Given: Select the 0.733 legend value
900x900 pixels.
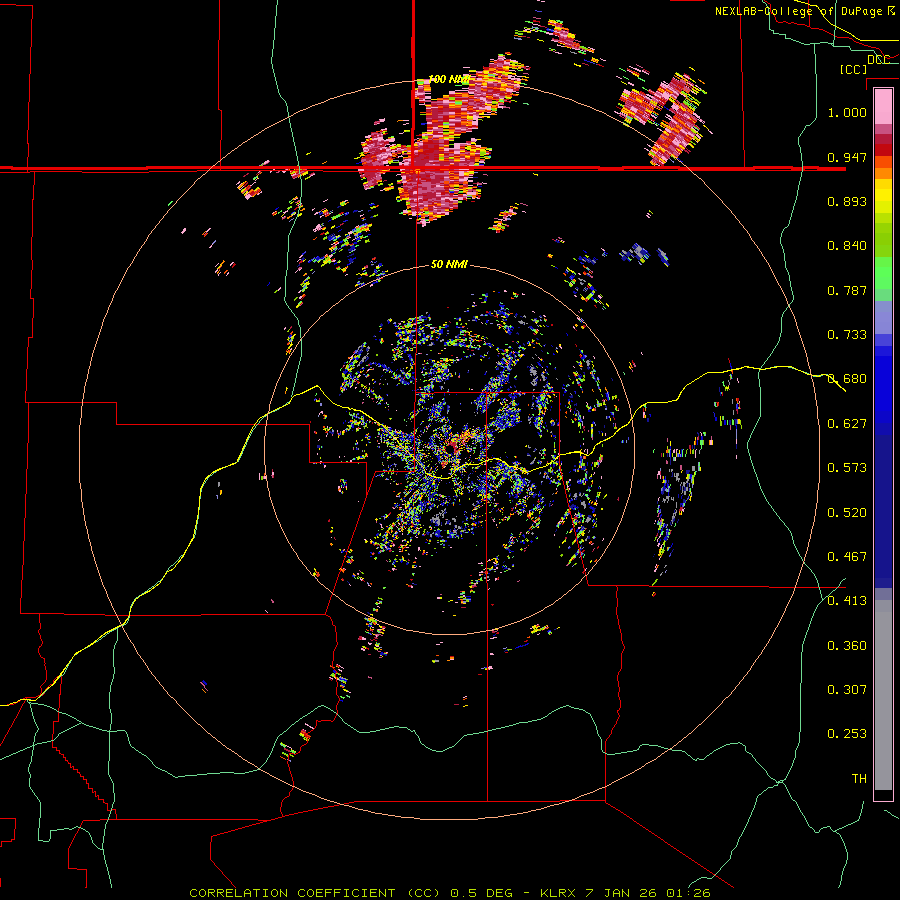Looking at the screenshot, I should [x=847, y=335].
